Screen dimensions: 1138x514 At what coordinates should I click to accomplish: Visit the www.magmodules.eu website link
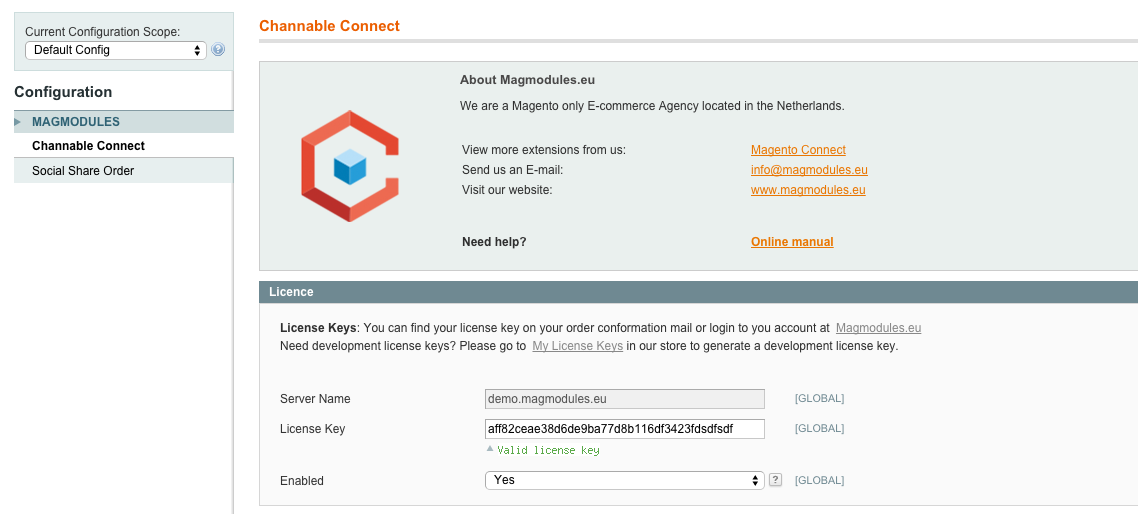tap(808, 190)
